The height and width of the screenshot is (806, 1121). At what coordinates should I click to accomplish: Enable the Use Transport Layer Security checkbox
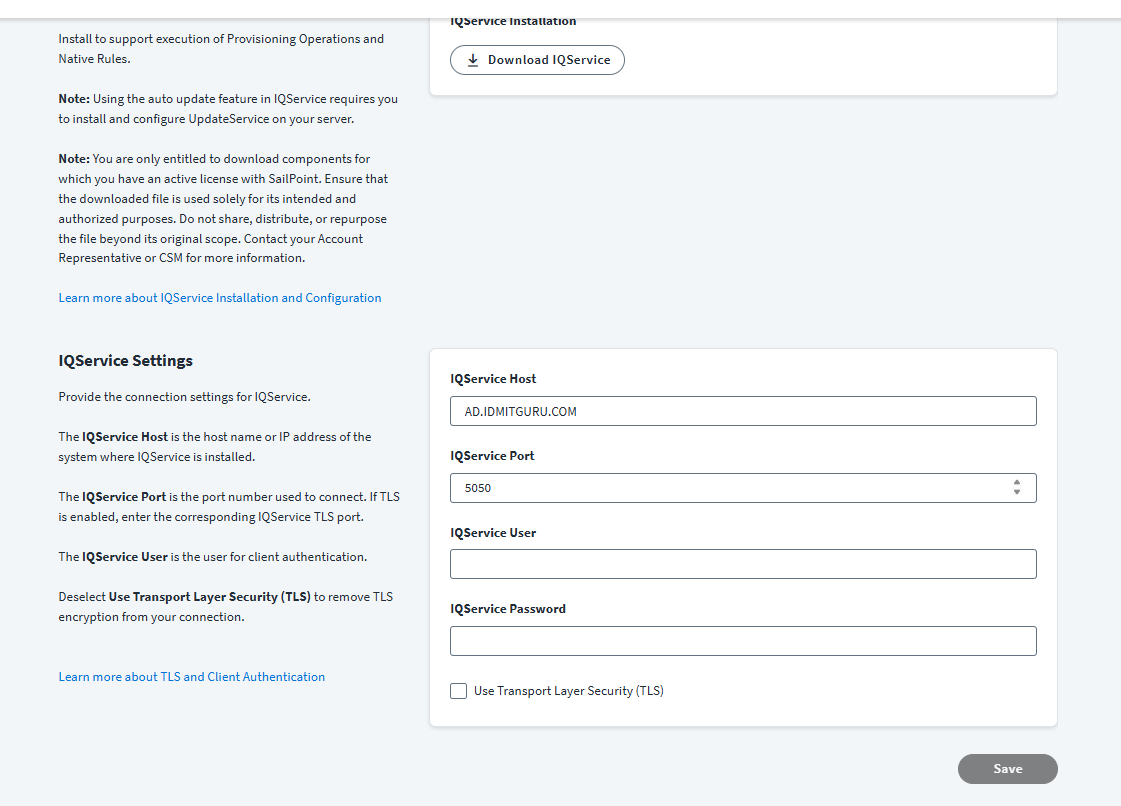point(459,691)
